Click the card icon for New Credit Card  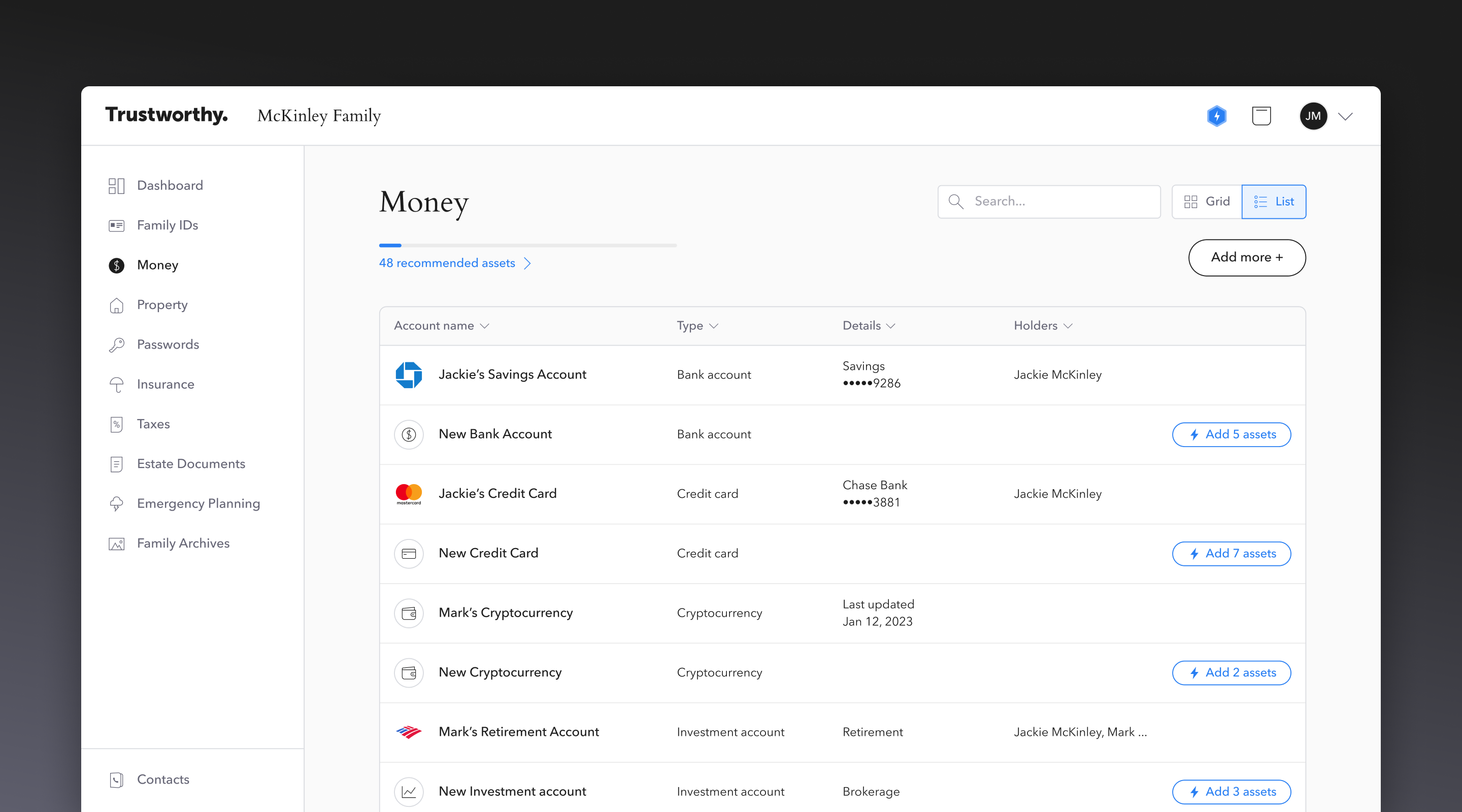click(409, 554)
